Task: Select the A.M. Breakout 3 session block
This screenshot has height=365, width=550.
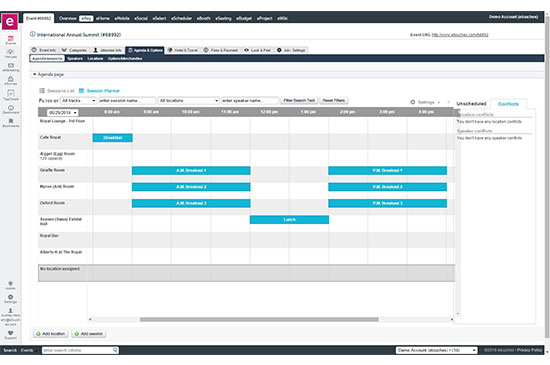Action: point(191,203)
